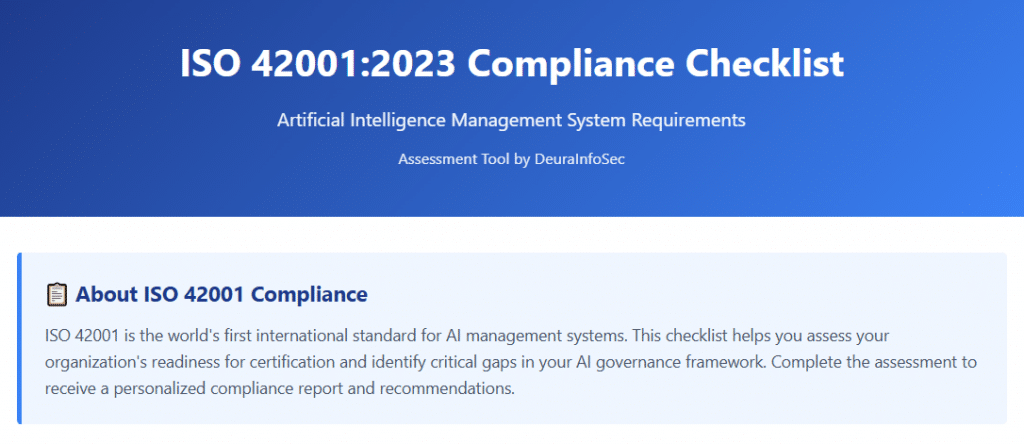This screenshot has height=444, width=1024.
Task: Select the Artificial Intelligence Management System Requirements subtitle
Action: [512, 120]
